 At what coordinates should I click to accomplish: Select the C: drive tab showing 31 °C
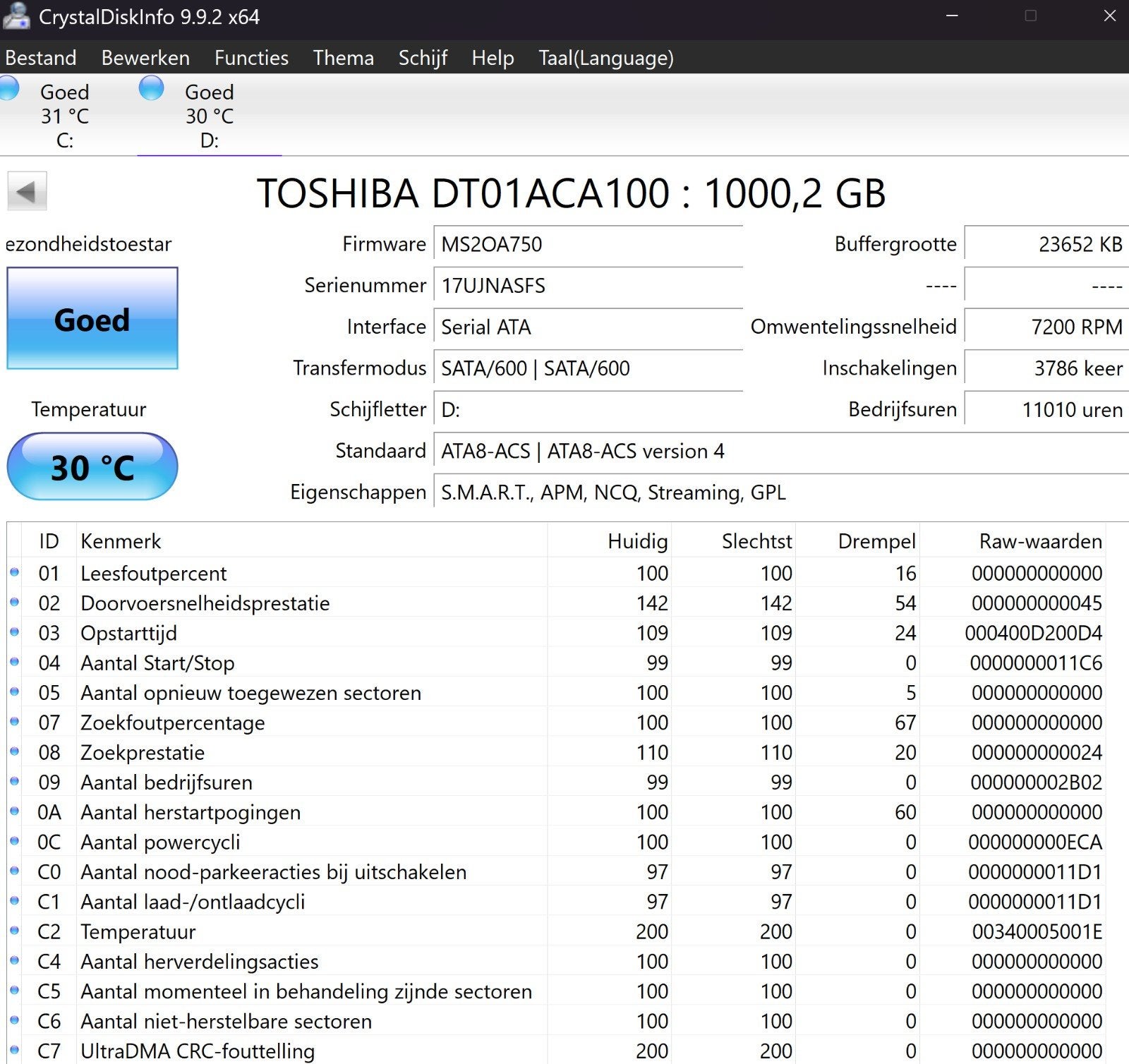click(65, 116)
